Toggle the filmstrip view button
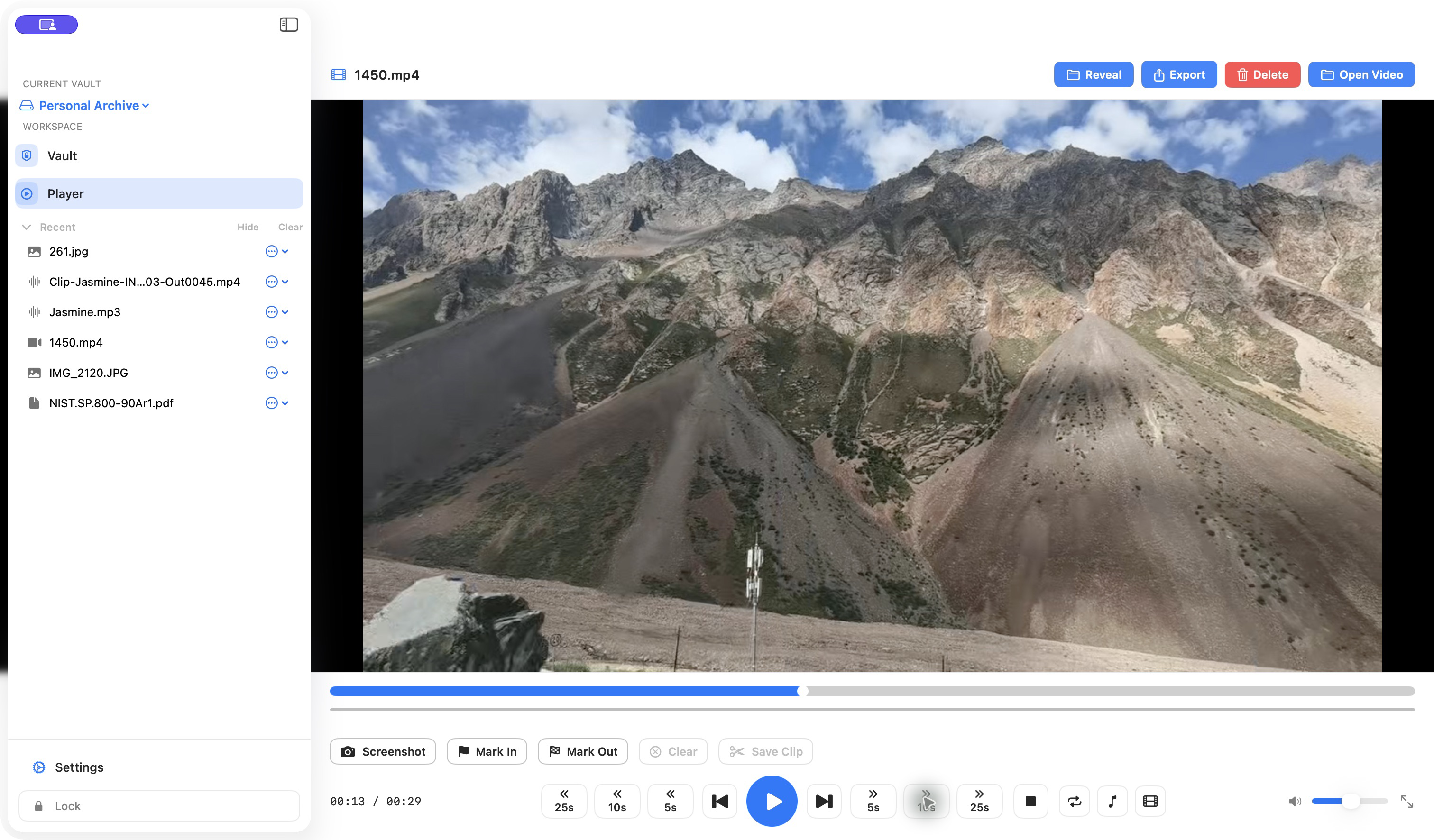The height and width of the screenshot is (840, 1434). [1150, 801]
